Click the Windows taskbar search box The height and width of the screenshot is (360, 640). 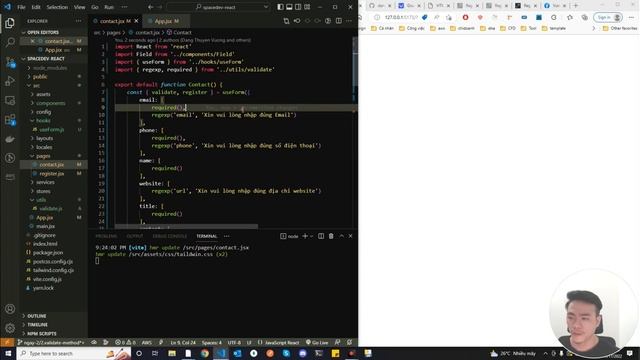pos(73,353)
